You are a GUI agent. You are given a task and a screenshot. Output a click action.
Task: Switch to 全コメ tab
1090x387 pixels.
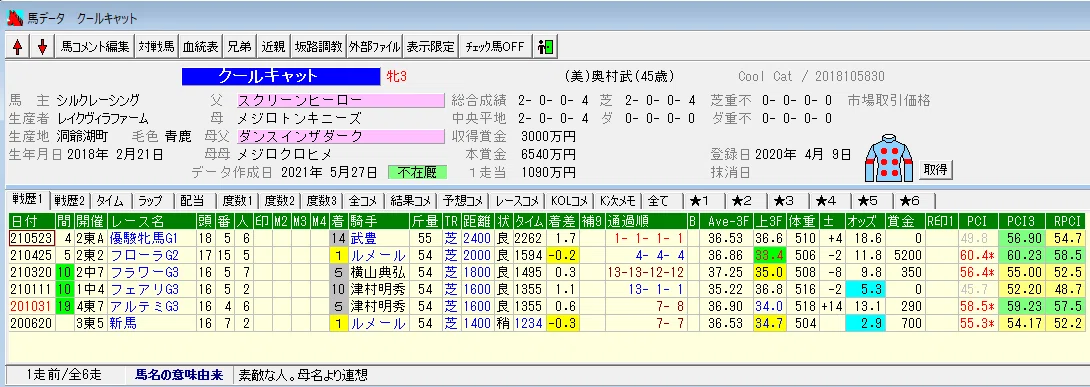point(363,201)
